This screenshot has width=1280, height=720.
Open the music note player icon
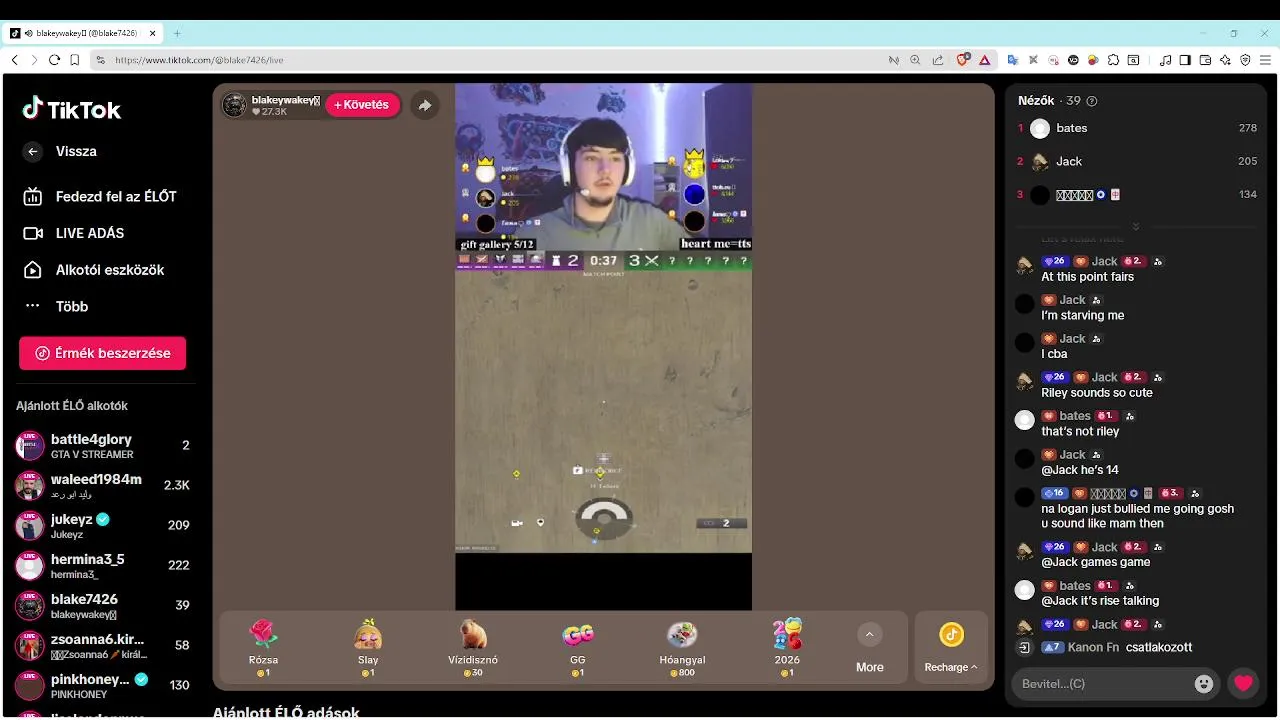(x=1166, y=60)
